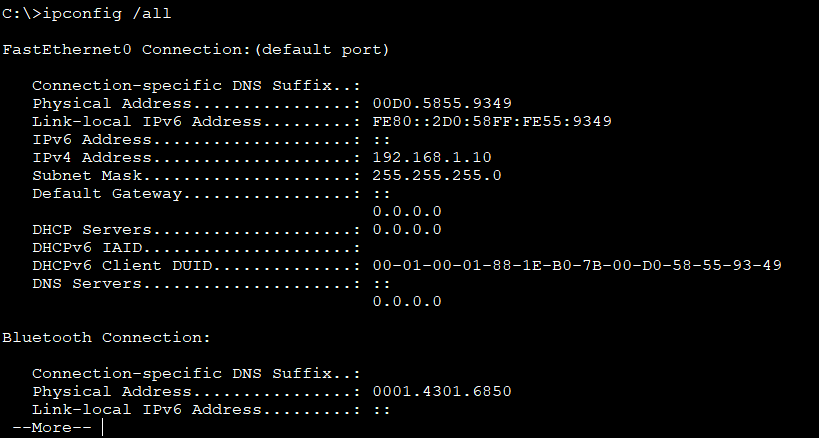Click the link-local address FE80::2D0:58FF:FE55:9349
Image resolution: width=819 pixels, height=438 pixels.
point(492,122)
